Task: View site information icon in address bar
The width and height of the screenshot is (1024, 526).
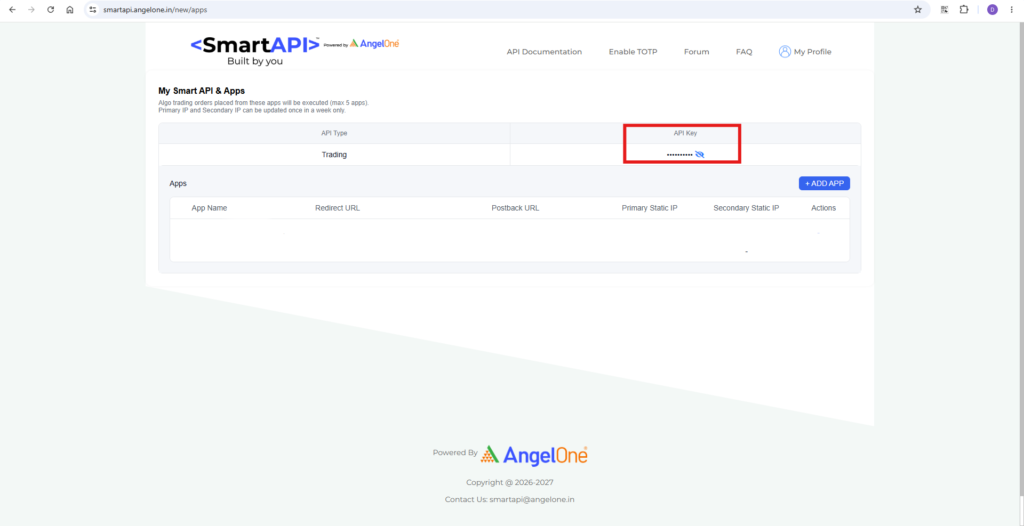Action: click(x=93, y=10)
